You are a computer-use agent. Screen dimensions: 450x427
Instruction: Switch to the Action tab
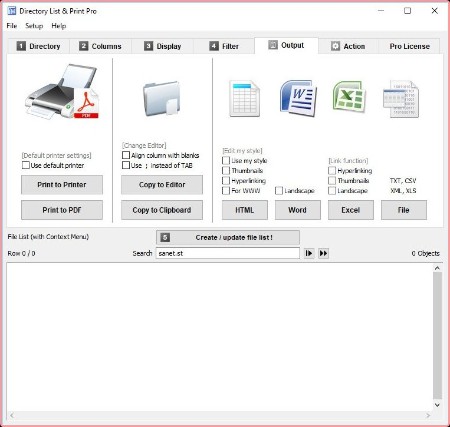(x=348, y=46)
